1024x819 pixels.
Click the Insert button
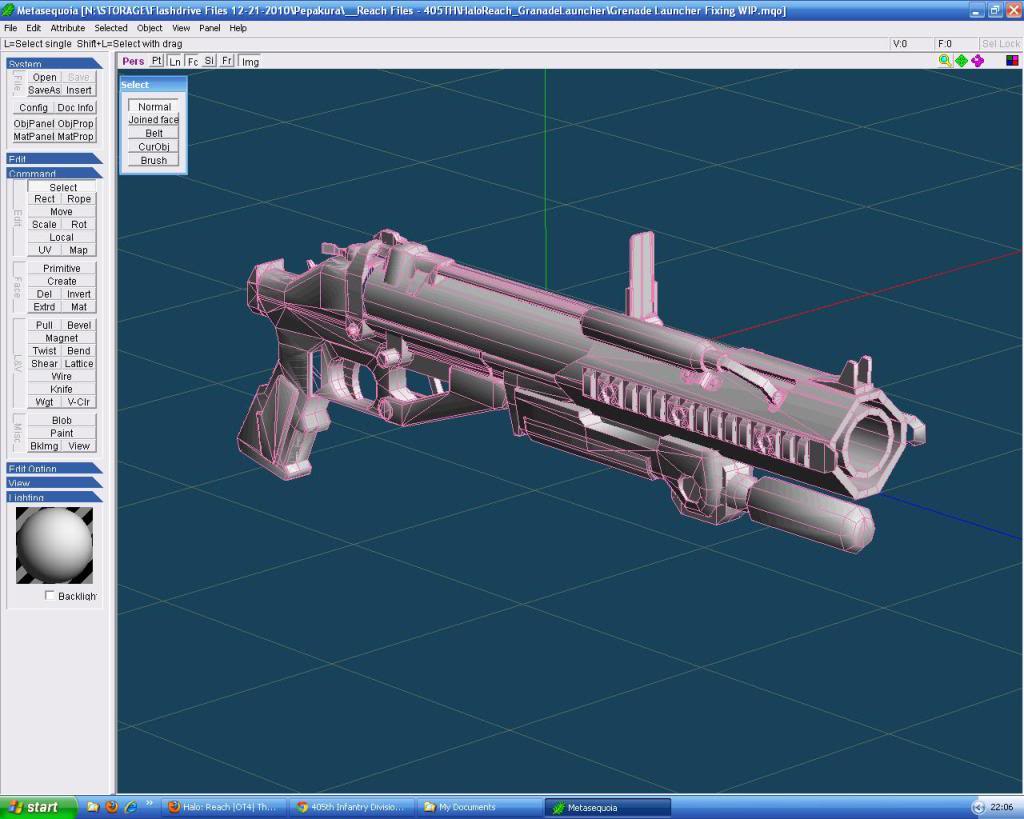click(79, 90)
